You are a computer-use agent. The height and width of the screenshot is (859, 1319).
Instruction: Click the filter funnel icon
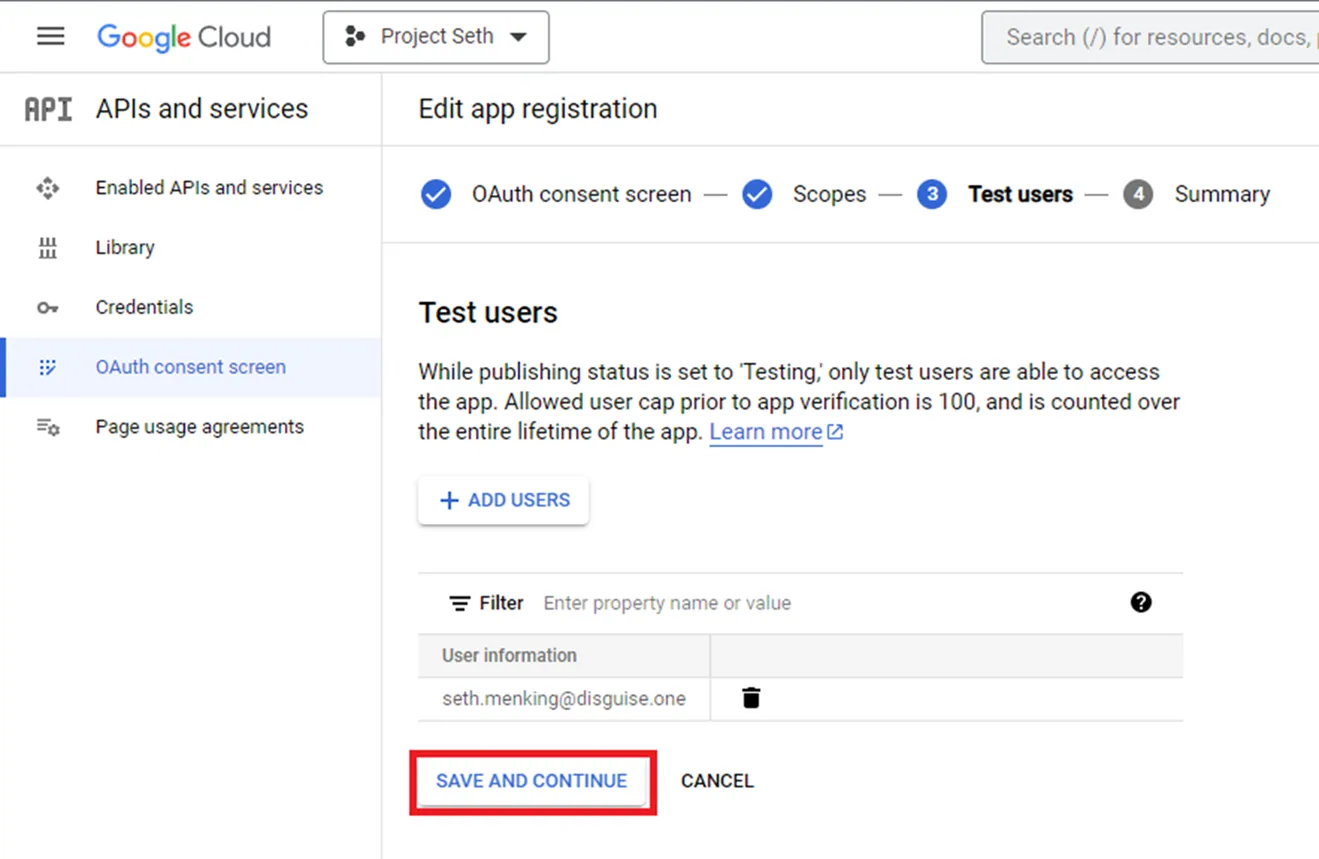(x=459, y=603)
